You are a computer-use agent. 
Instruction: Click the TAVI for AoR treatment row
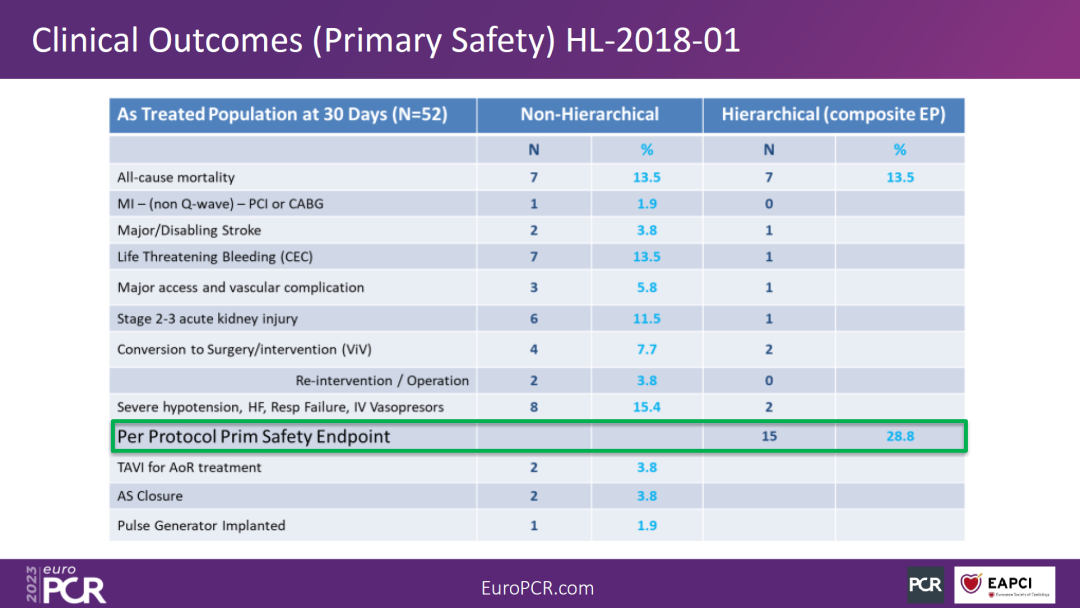(537, 468)
